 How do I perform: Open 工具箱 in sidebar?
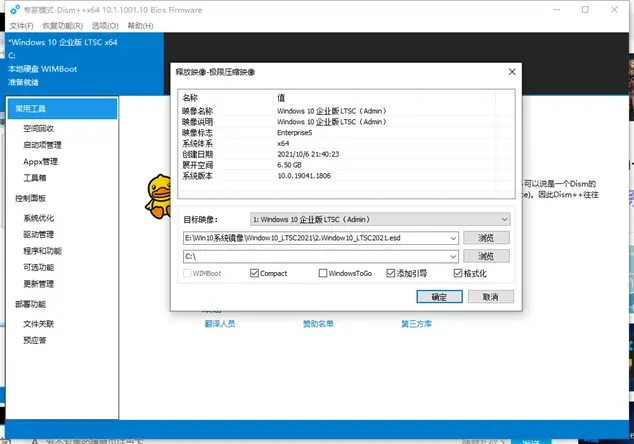coord(35,178)
